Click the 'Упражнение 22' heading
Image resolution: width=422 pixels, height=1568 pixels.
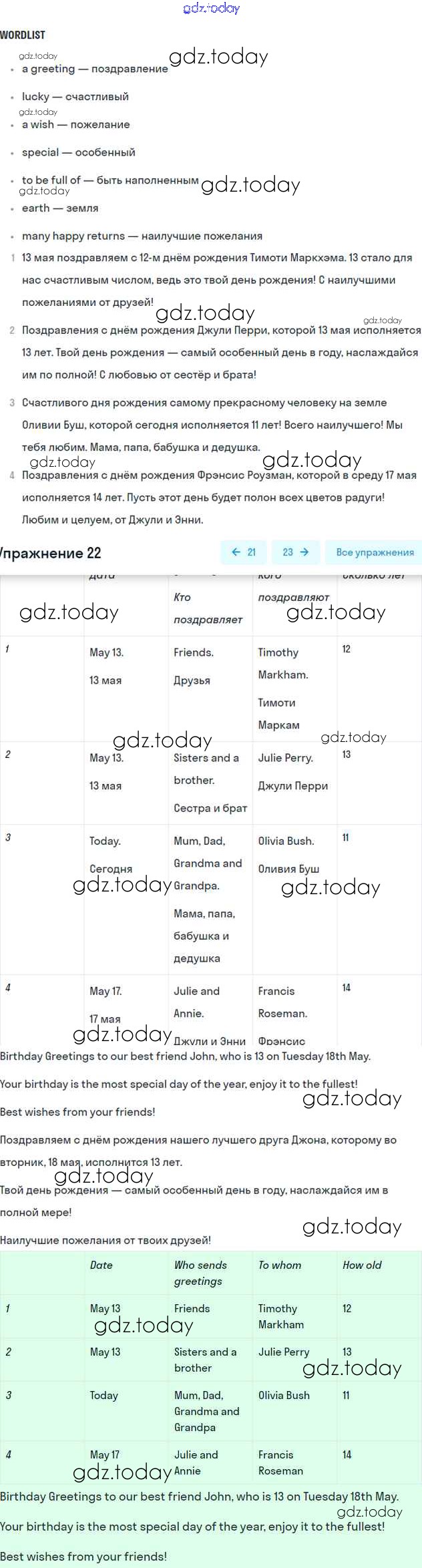[x=51, y=553]
